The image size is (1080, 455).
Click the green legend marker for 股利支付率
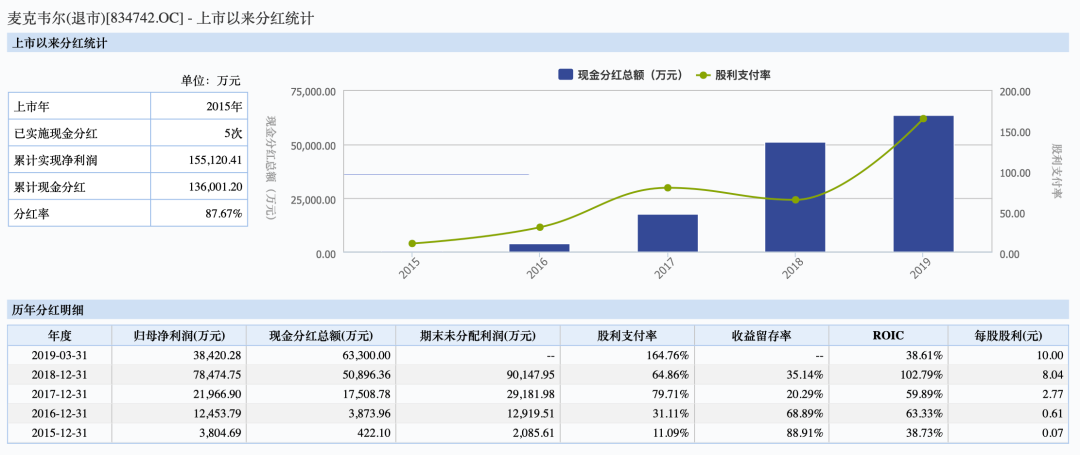703,74
